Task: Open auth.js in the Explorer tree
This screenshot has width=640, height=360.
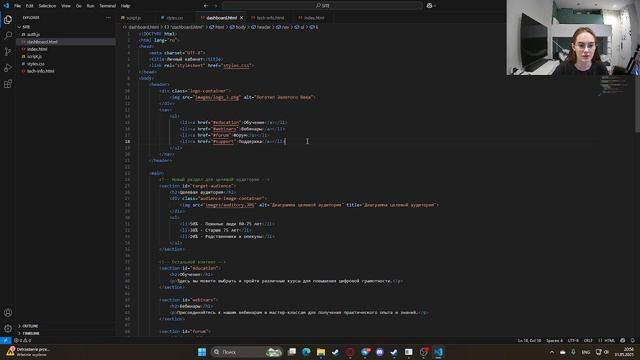Action: 33,34
